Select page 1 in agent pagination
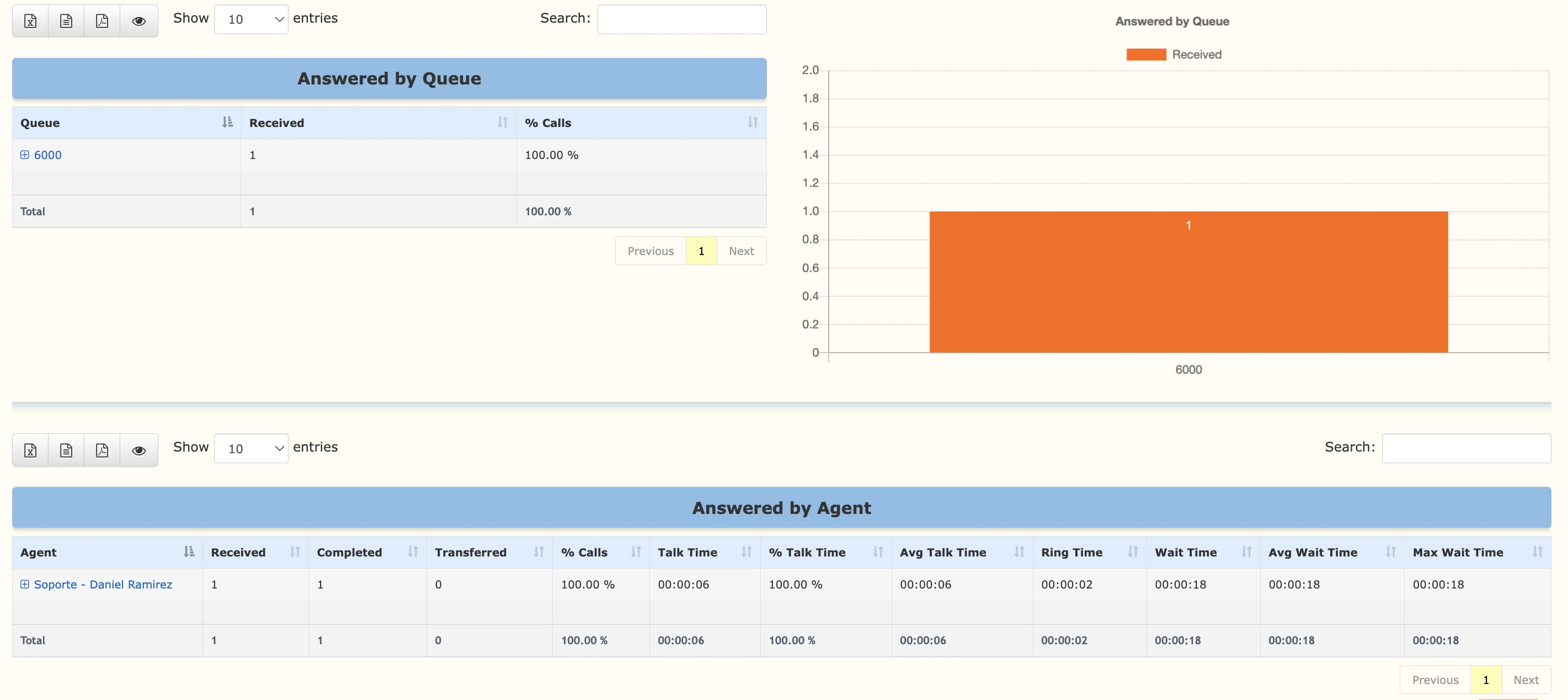1568x700 pixels. (1485, 679)
